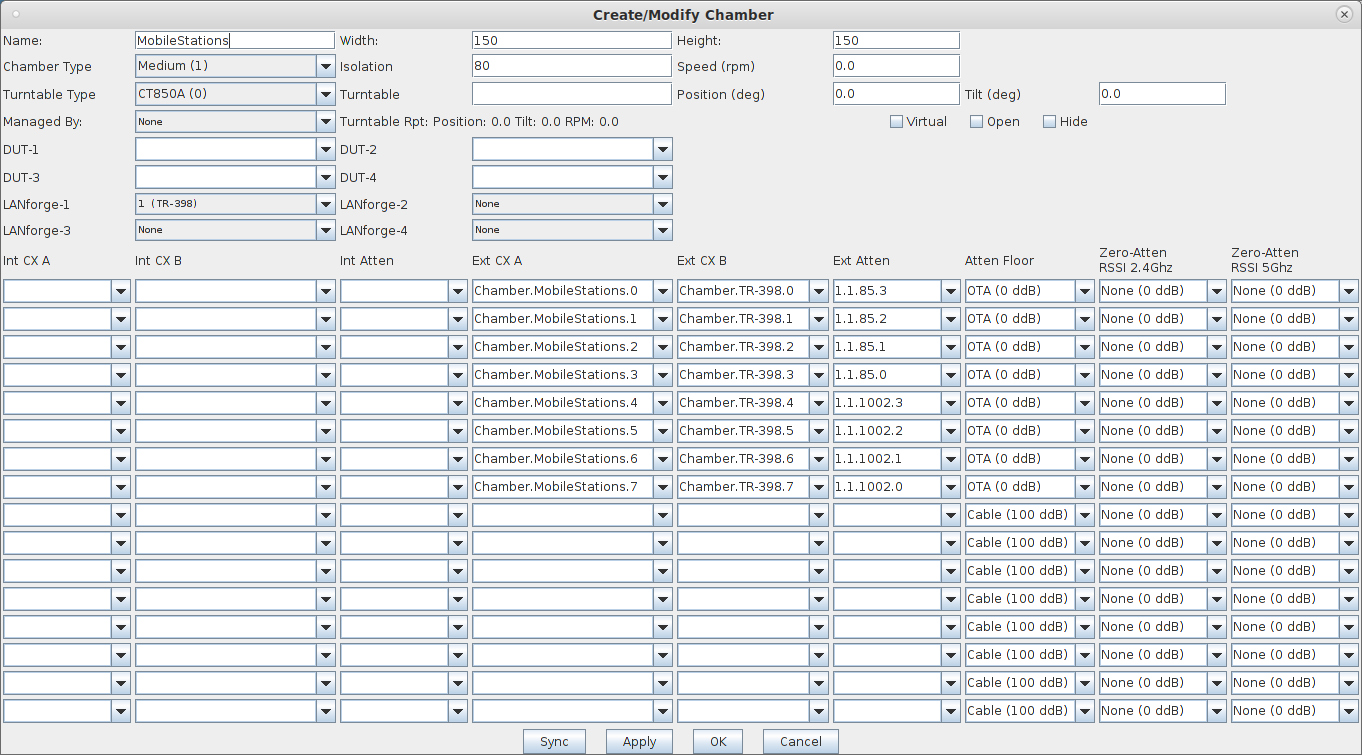The width and height of the screenshot is (1362, 755).
Task: Click the Speed (rpm) input field
Action: 896,66
